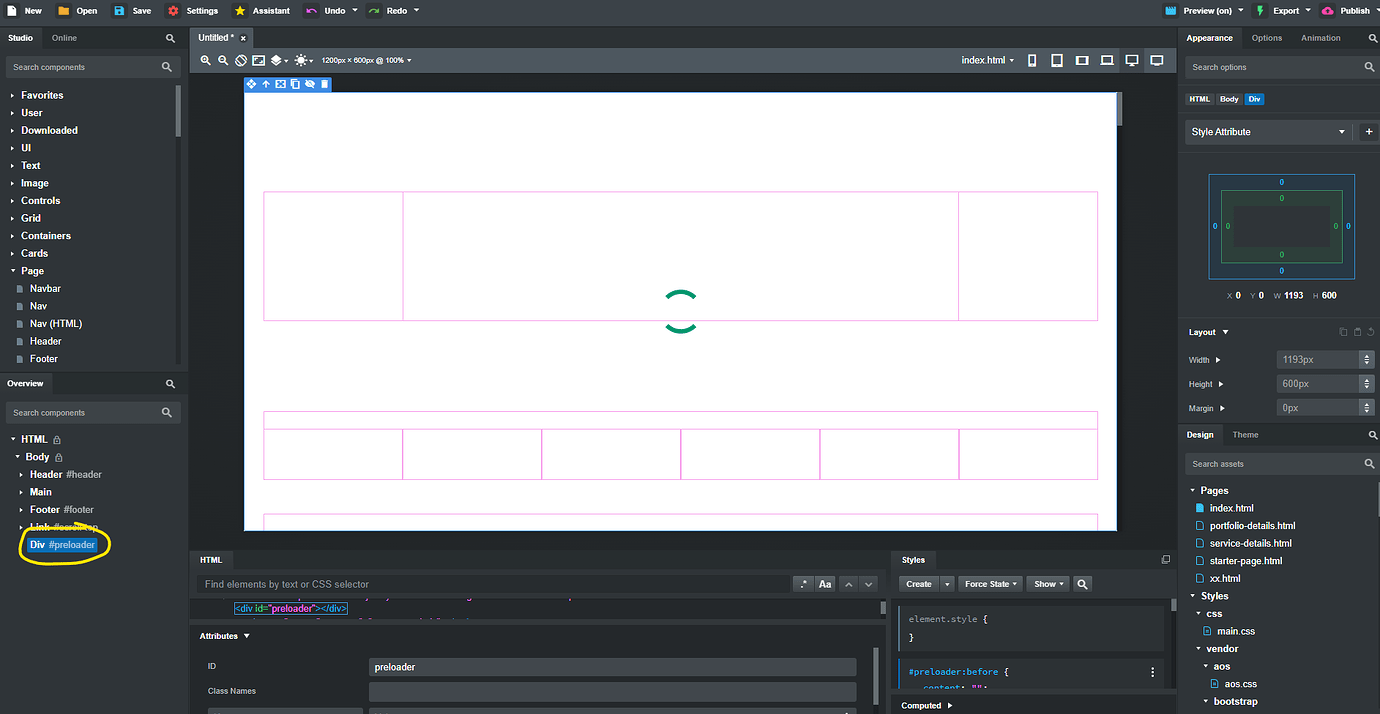Viewport: 1380px width, 714px height.
Task: Select the tablet portrait viewport size
Action: pos(1057,60)
